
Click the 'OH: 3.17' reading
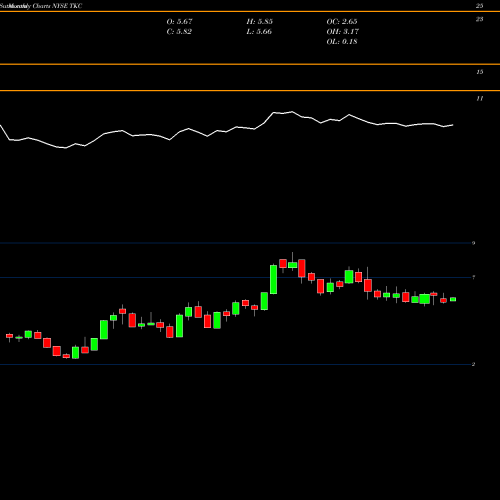(343, 31)
